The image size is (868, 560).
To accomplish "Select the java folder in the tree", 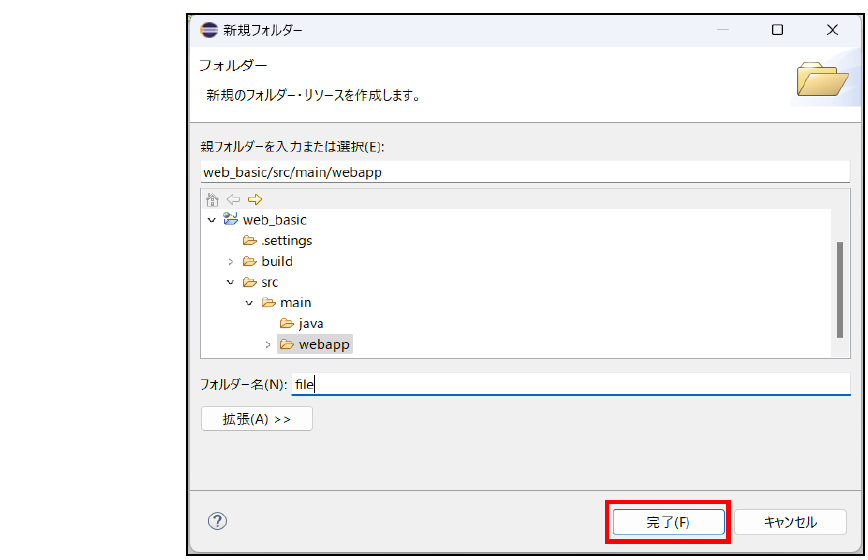I will click(310, 324).
